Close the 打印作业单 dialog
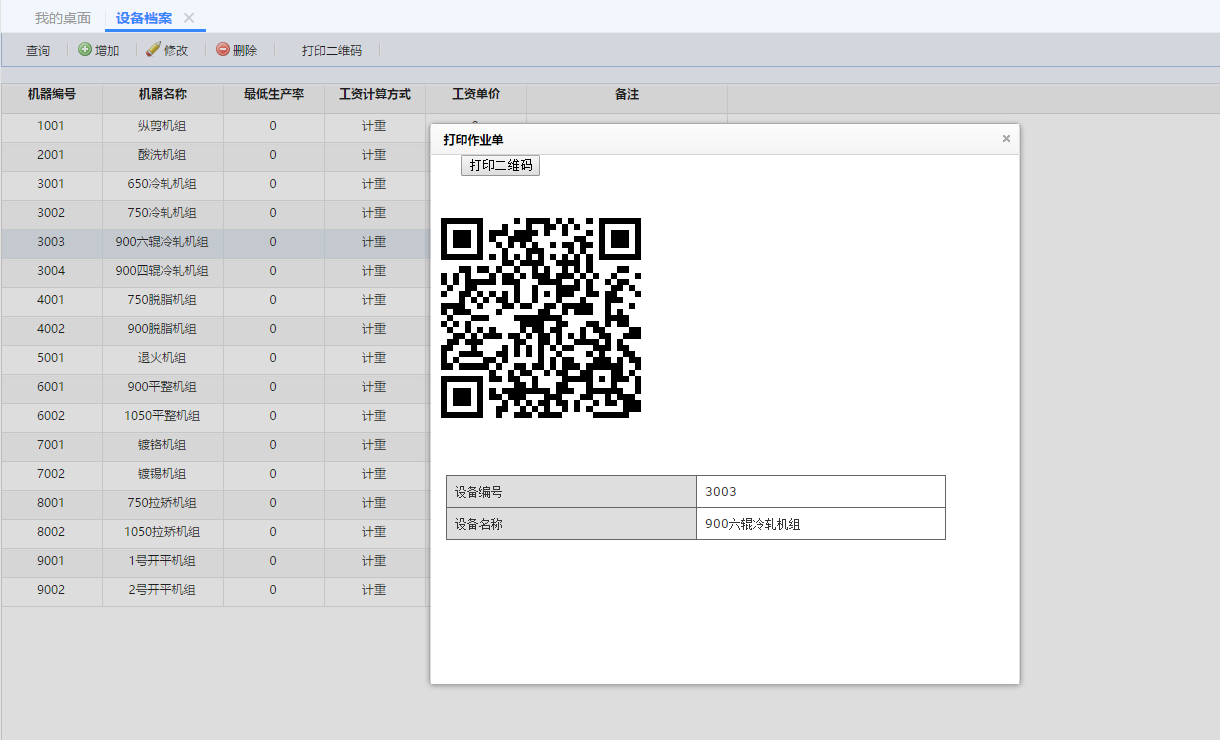Viewport: 1220px width, 740px height. coord(1006,139)
